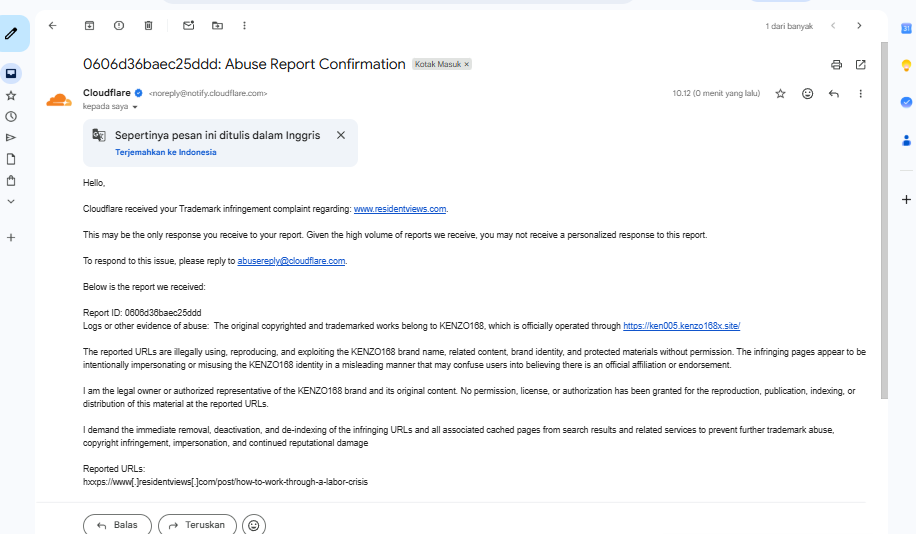Screen dimensions: 916x534
Task: Mark email as unread
Action: tap(188, 26)
